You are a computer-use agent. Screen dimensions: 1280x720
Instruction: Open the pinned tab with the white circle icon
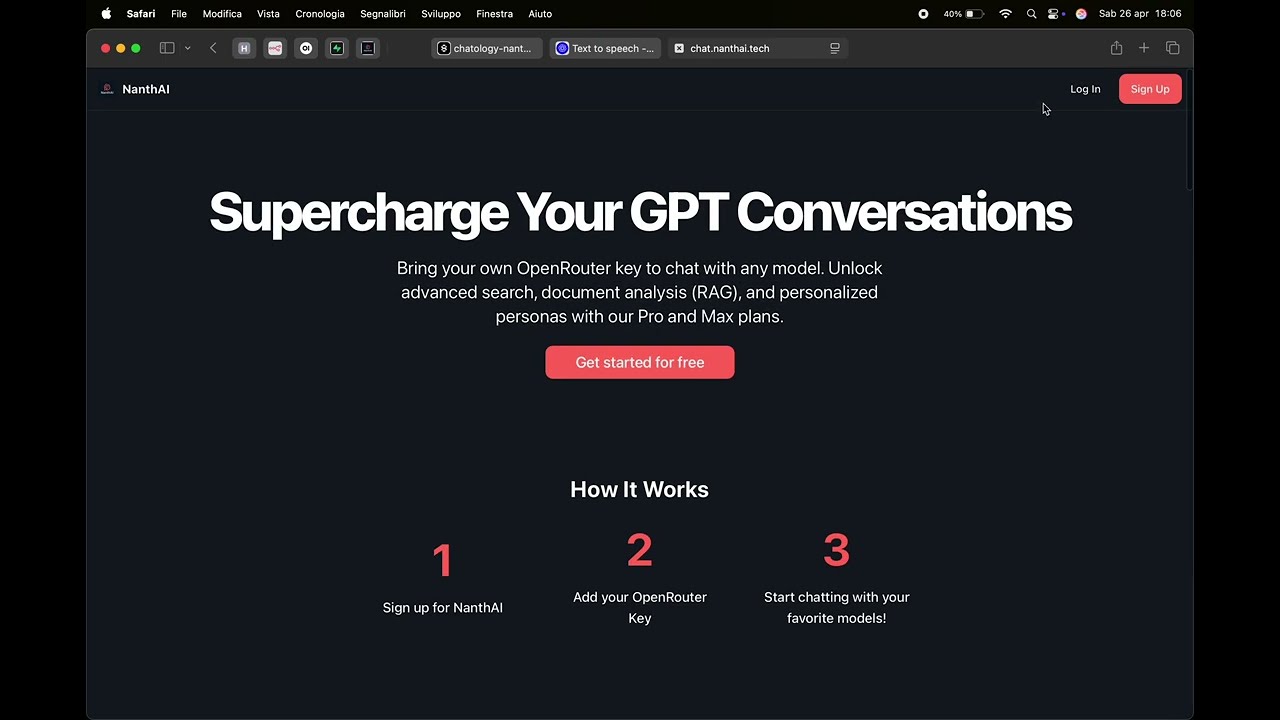pos(306,48)
